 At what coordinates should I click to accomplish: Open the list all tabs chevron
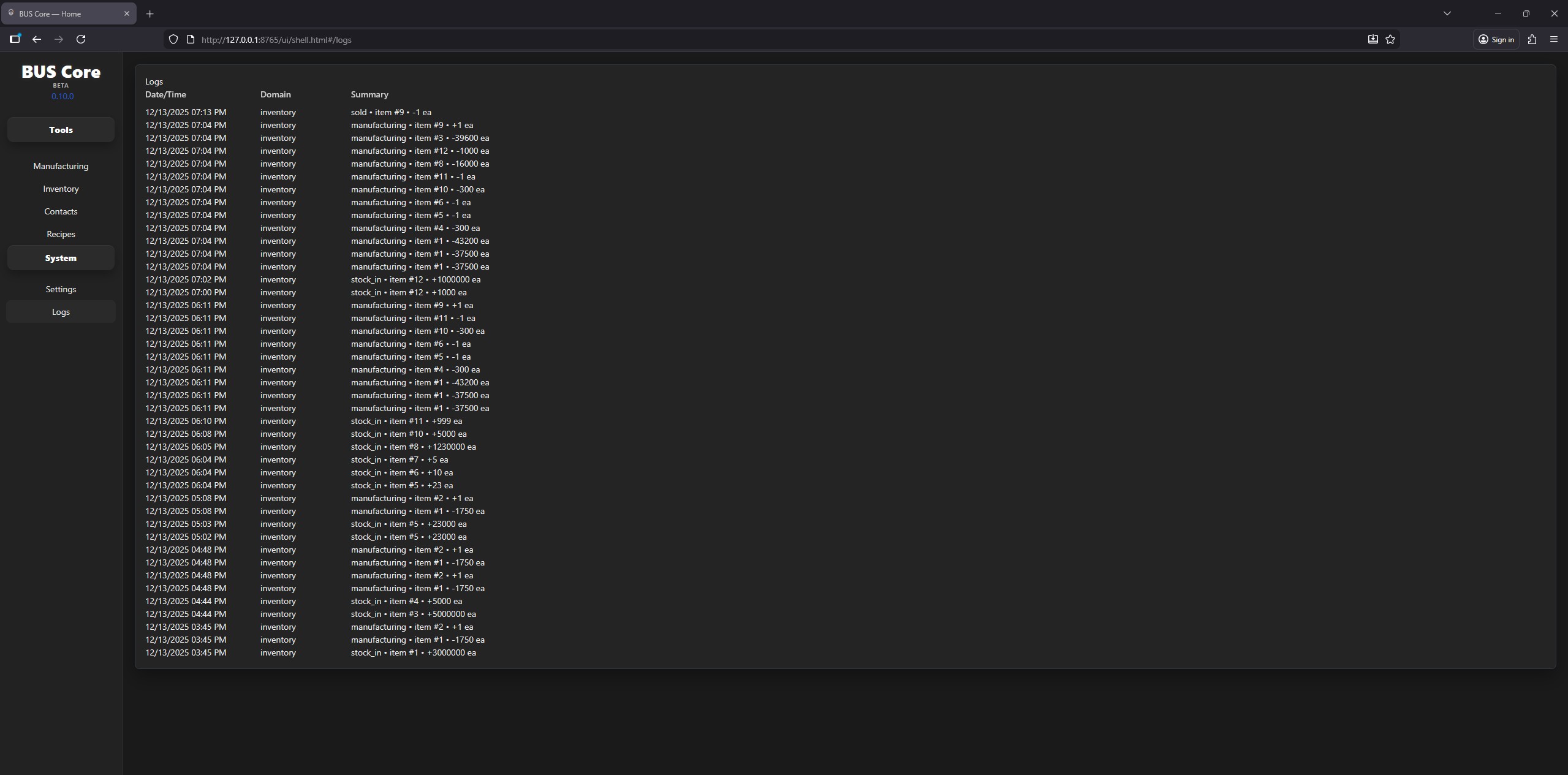tap(1447, 13)
